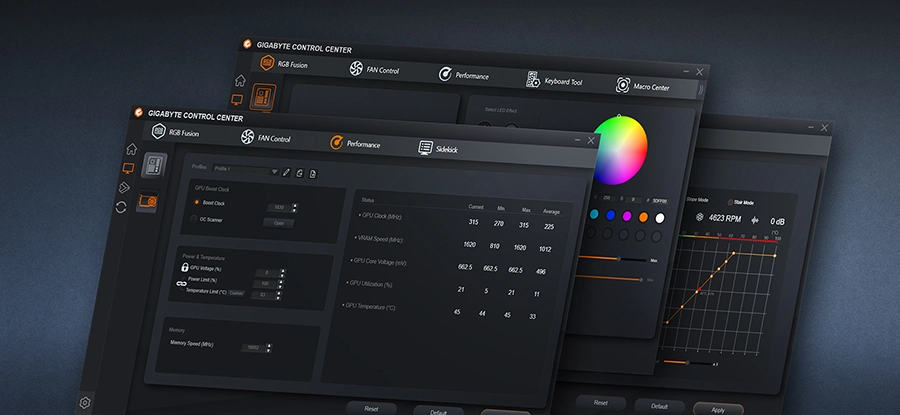Click VRAM Speed average value 1012
The image size is (900, 415).
545,249
